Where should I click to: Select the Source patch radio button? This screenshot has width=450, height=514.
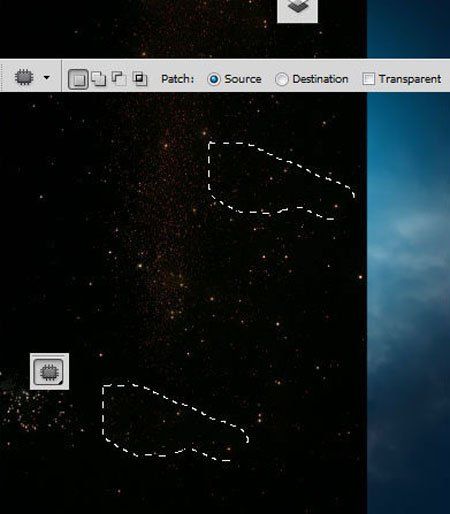214,79
